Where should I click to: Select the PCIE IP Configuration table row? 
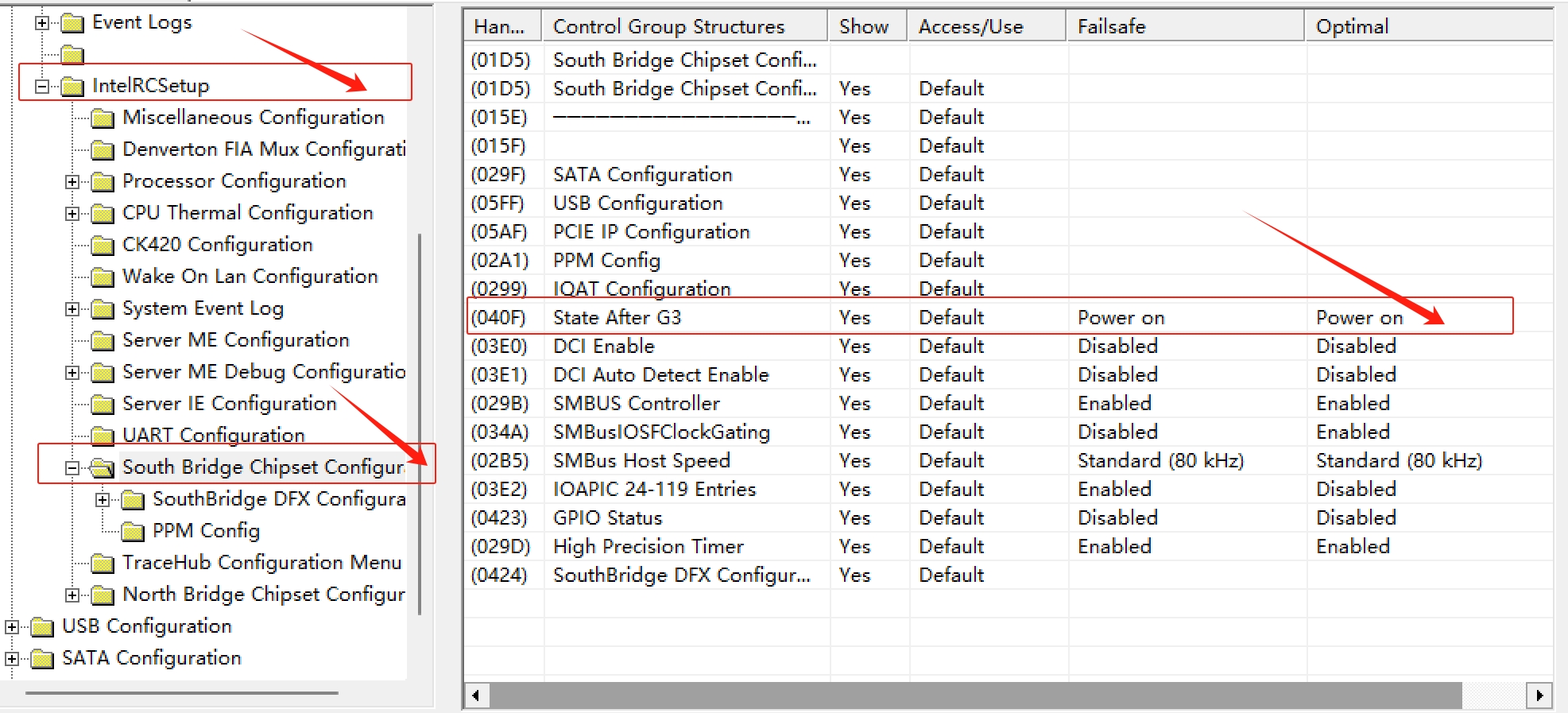[1008, 232]
